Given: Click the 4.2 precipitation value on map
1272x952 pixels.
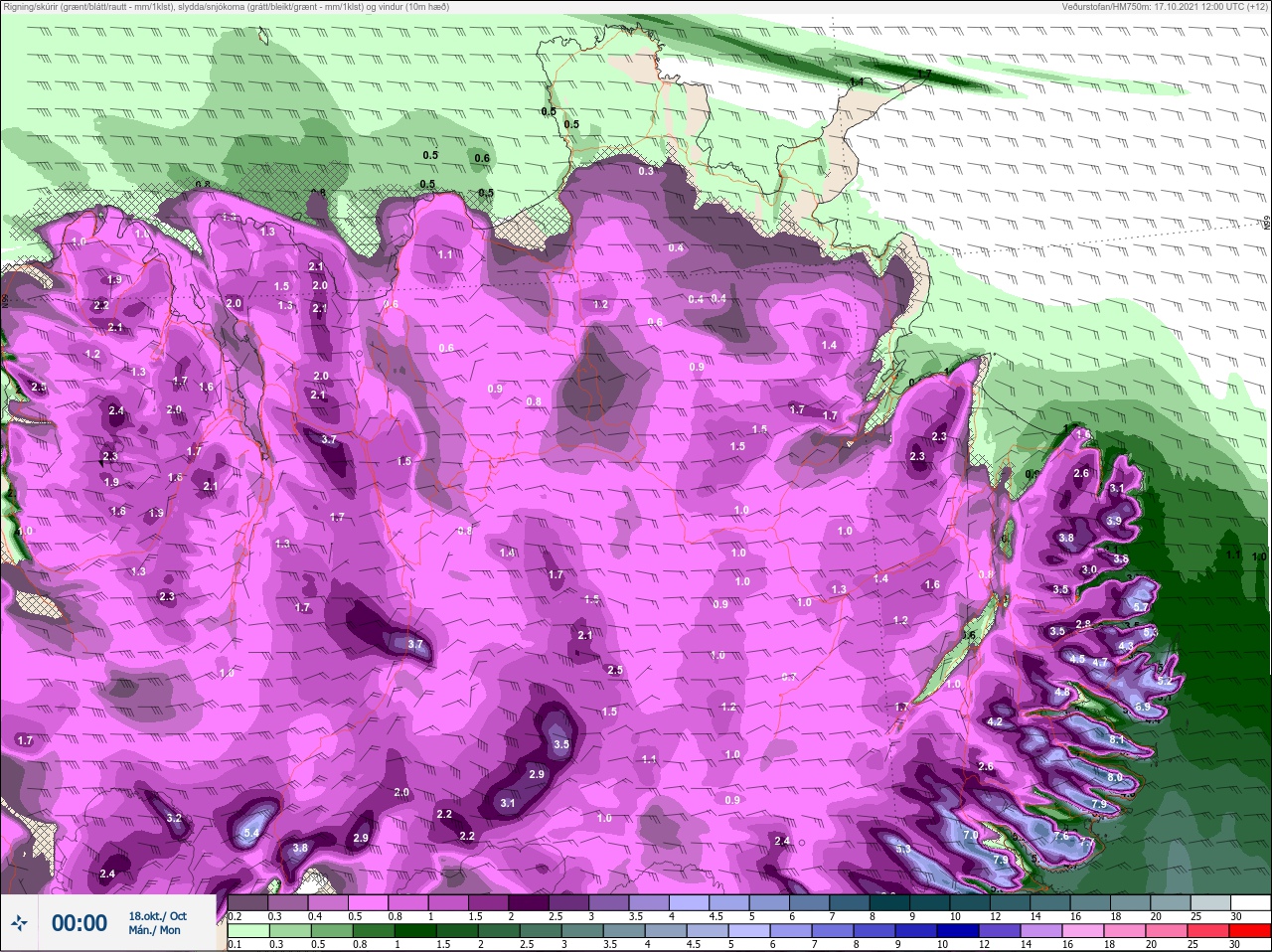Looking at the screenshot, I should tap(995, 721).
